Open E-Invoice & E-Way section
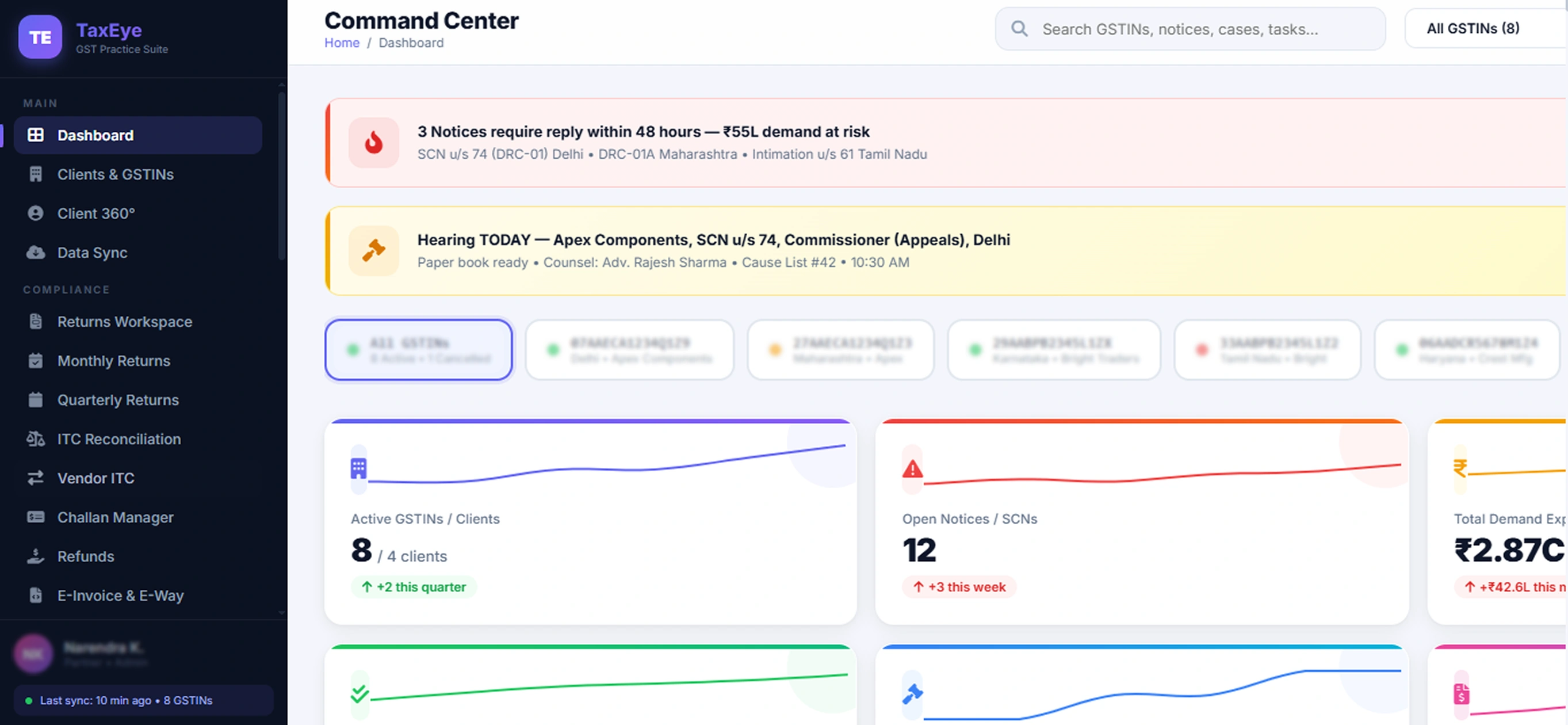This screenshot has width=1568, height=725. (x=120, y=596)
